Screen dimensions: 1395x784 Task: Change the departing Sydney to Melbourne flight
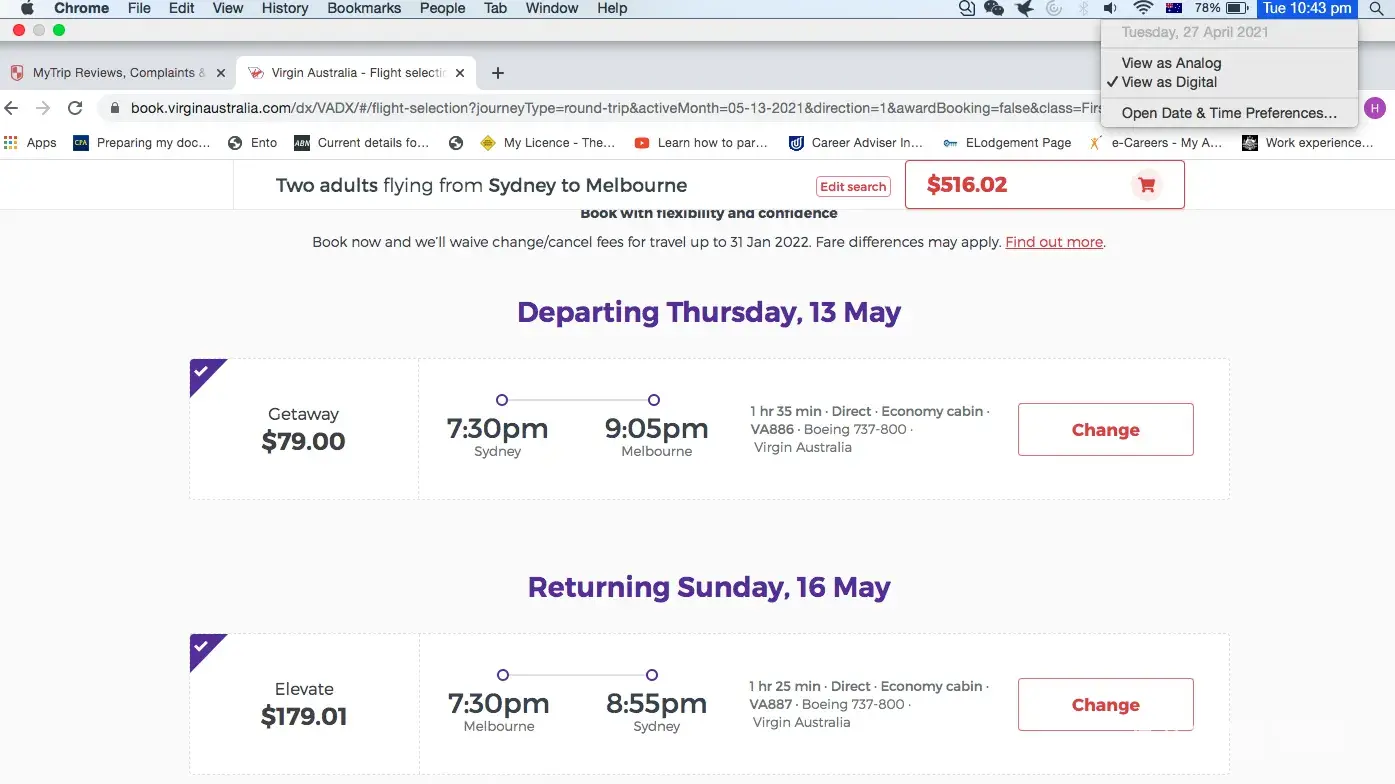(x=1105, y=430)
